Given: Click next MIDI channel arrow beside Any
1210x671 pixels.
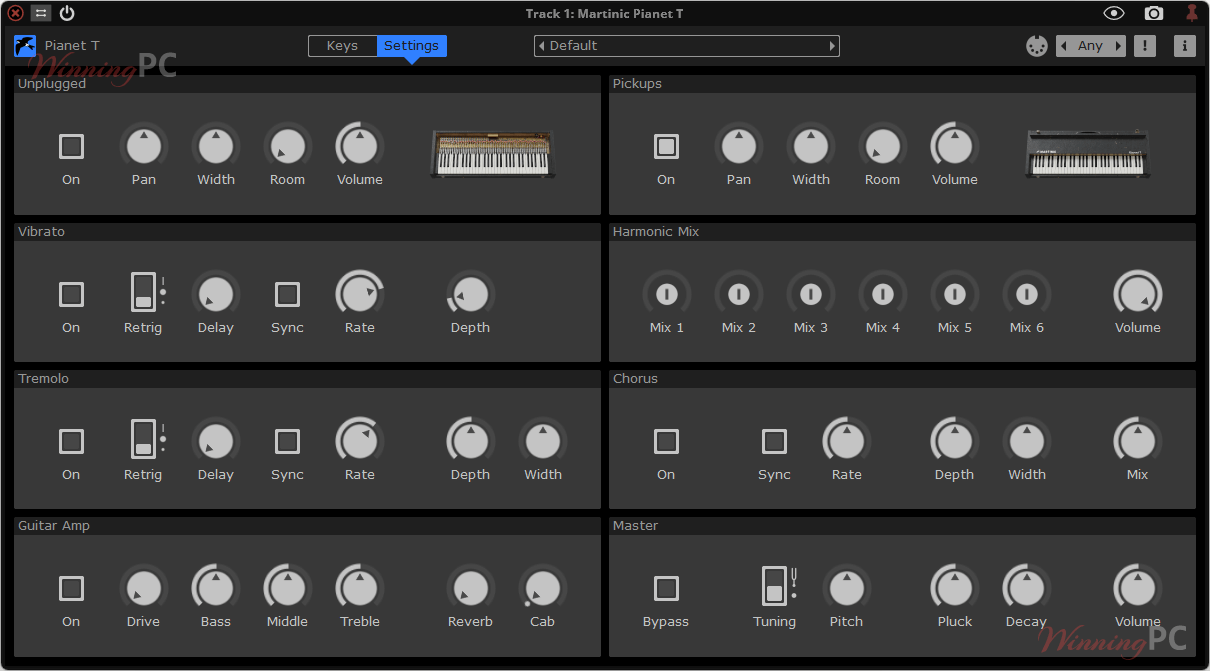Looking at the screenshot, I should tap(1119, 46).
